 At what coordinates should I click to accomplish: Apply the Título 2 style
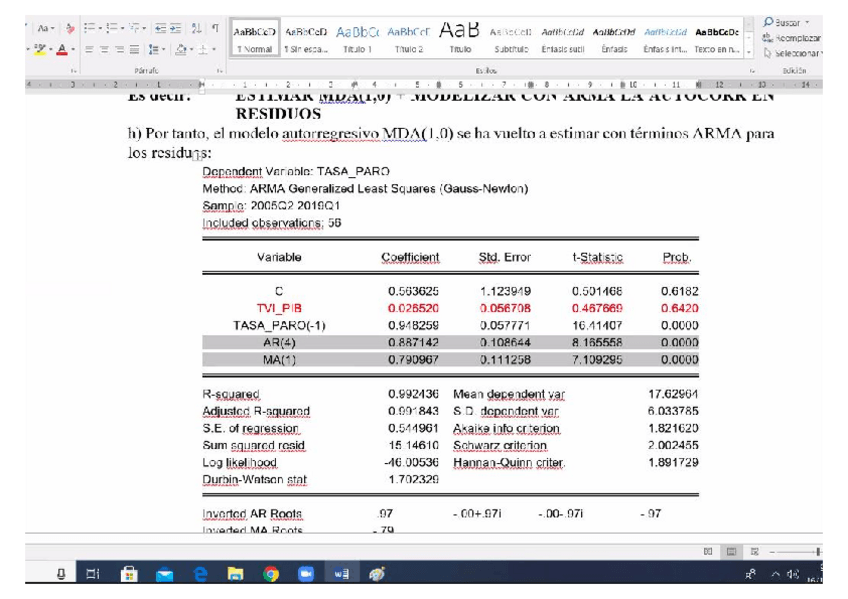tap(409, 39)
